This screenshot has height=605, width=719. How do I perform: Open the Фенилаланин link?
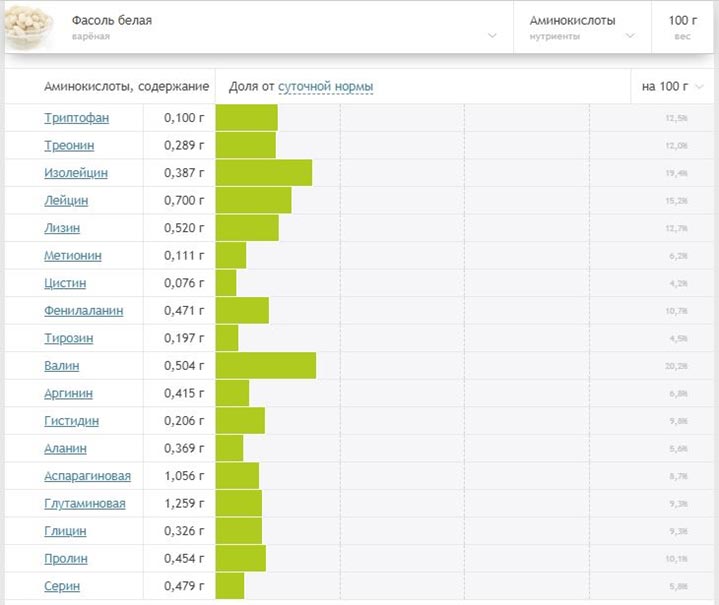click(83, 311)
